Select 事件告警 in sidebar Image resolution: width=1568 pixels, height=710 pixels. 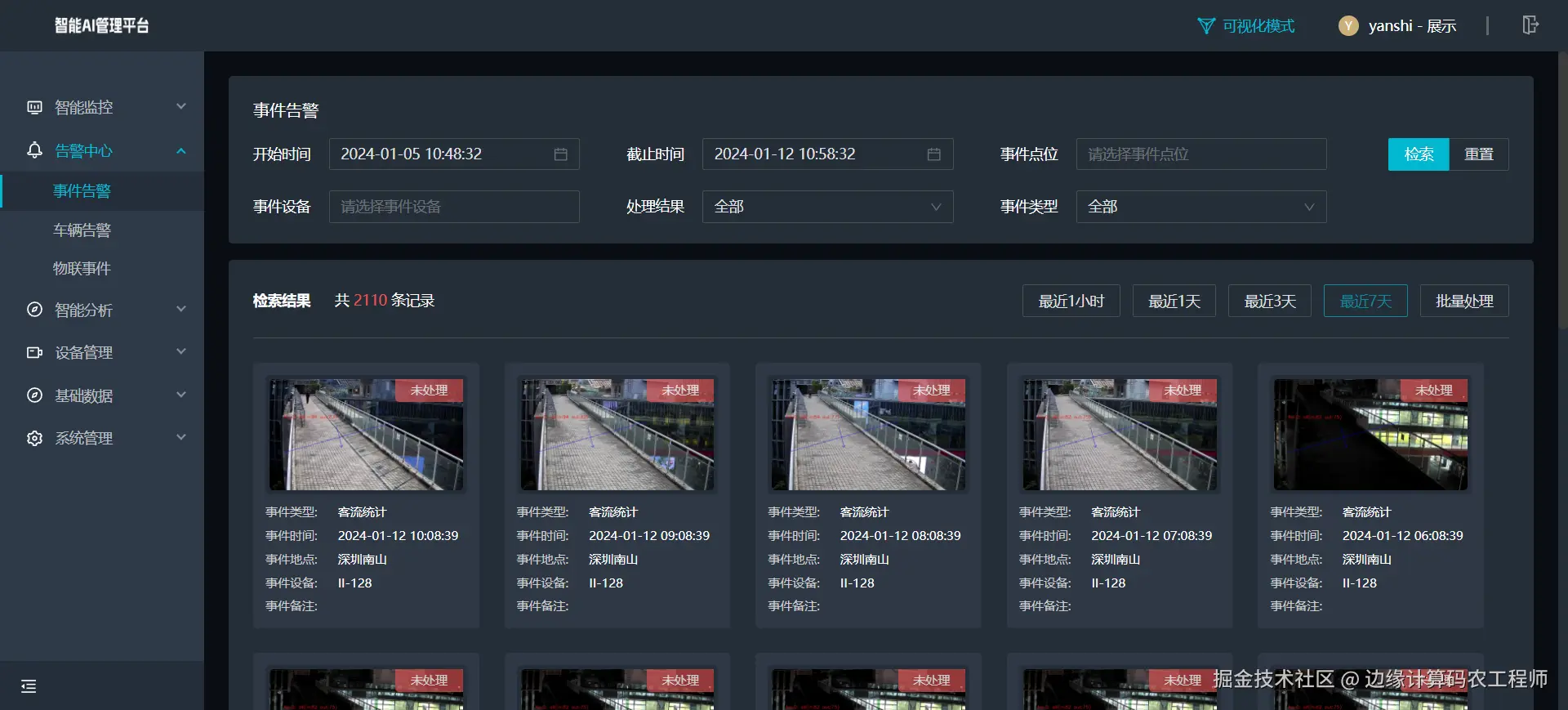(102, 191)
